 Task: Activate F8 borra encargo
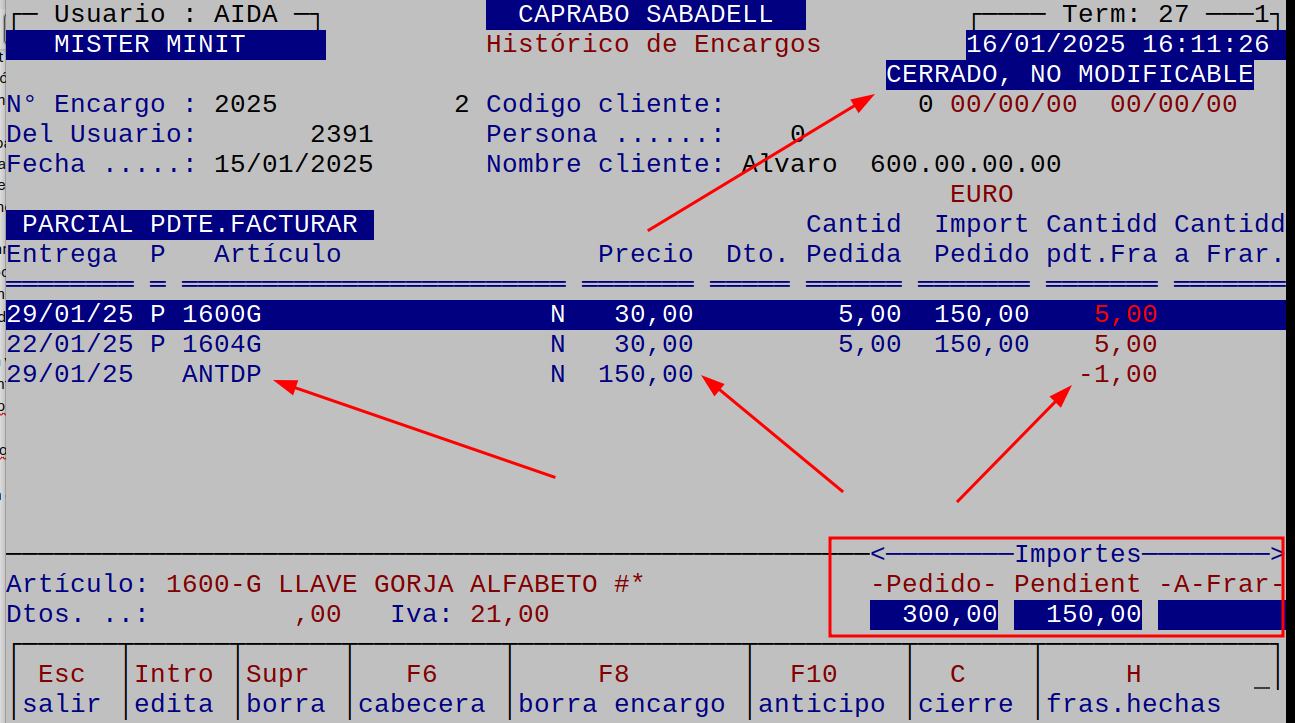[613, 686]
